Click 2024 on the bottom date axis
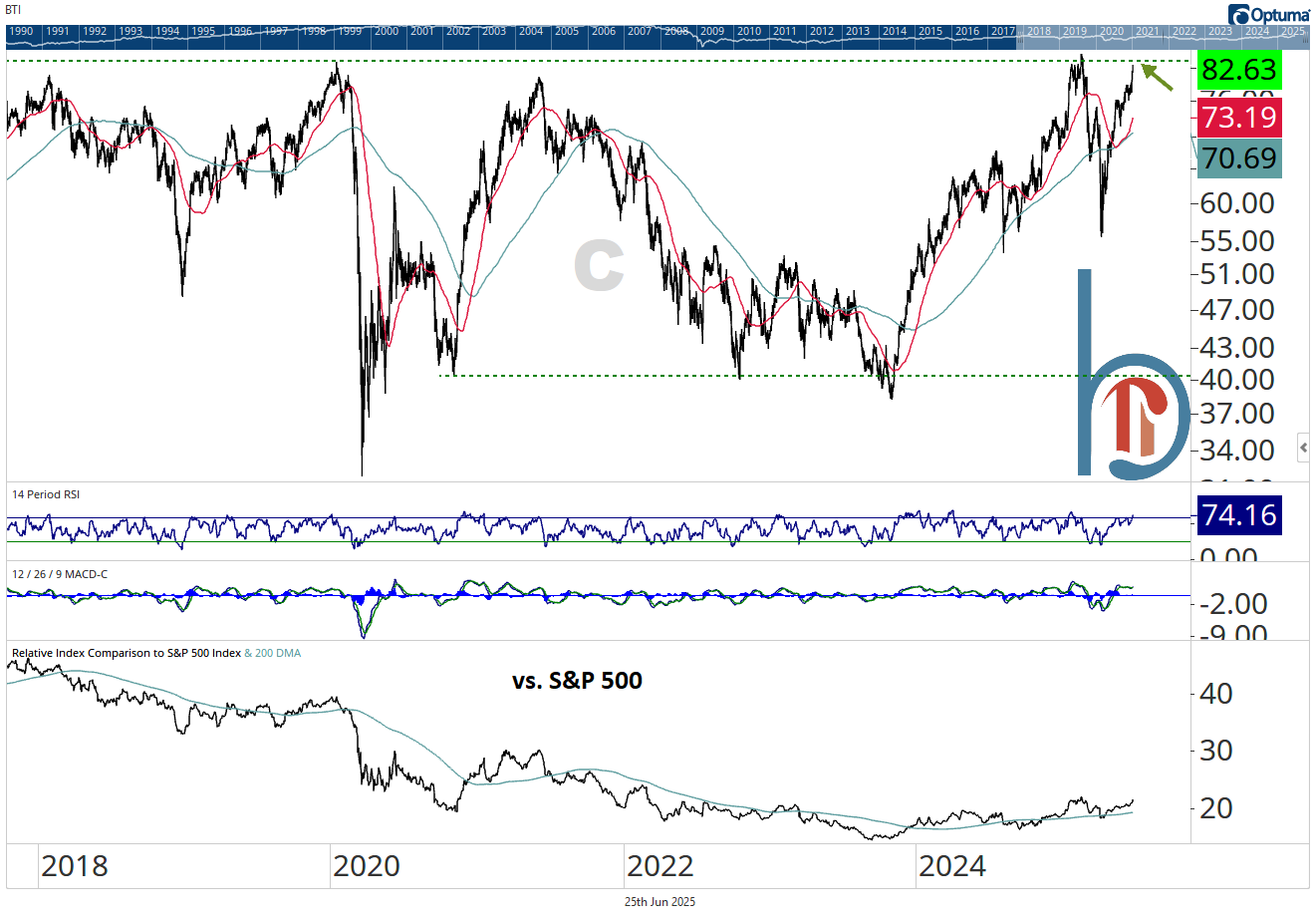This screenshot has width=1316, height=921. [951, 866]
